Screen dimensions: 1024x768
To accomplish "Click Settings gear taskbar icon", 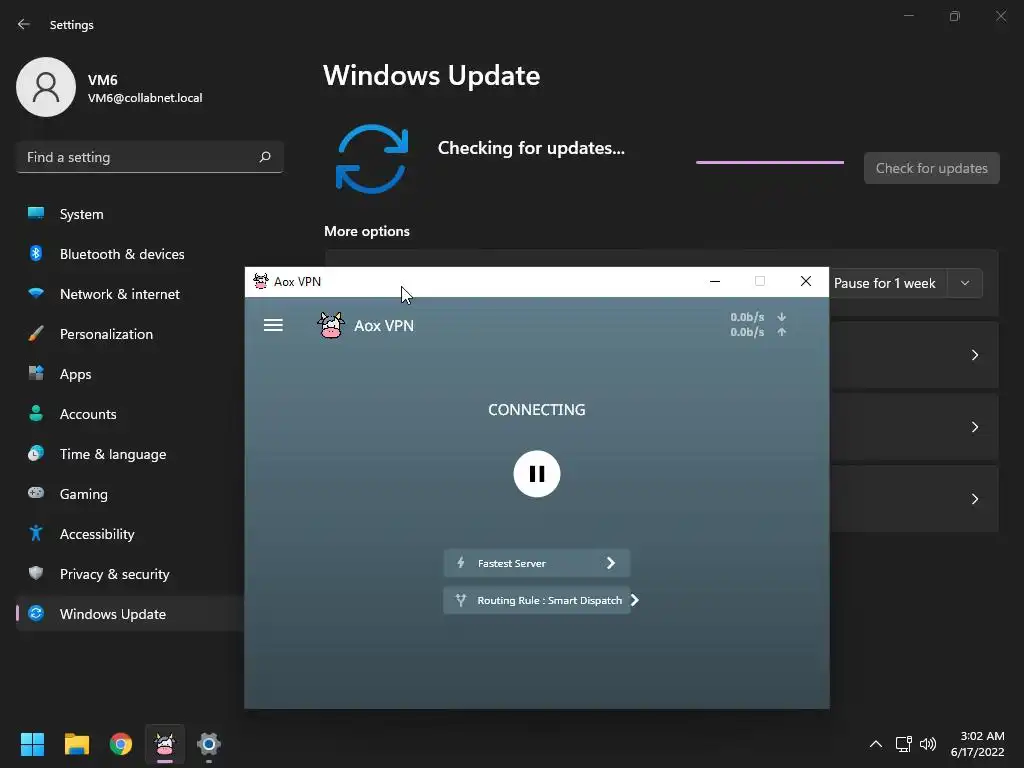I will 209,744.
